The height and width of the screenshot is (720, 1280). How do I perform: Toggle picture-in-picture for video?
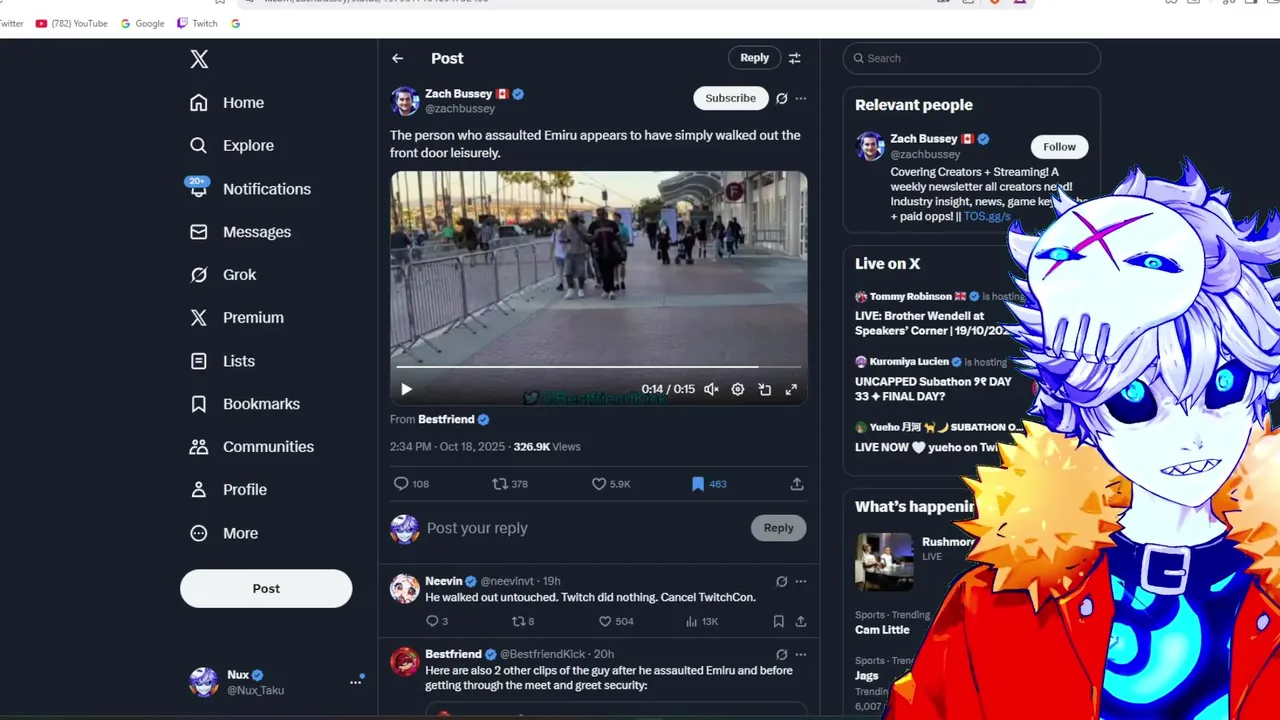click(x=765, y=389)
